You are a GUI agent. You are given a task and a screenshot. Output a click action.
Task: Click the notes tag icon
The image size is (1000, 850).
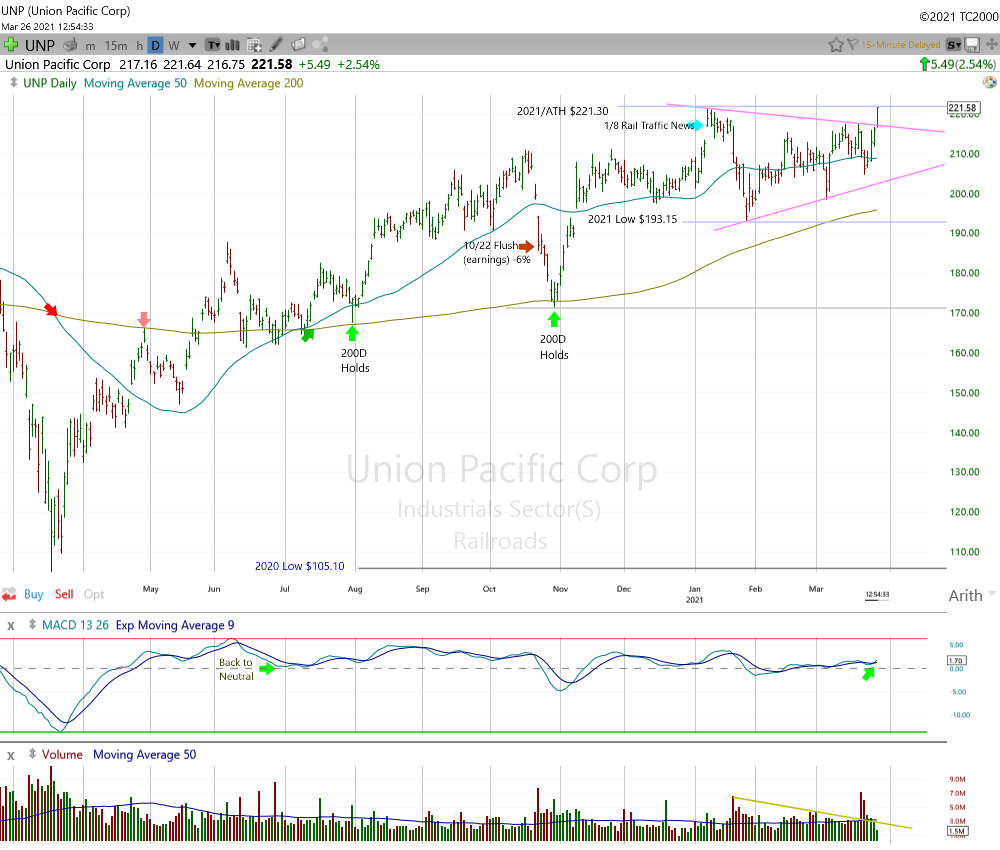tap(298, 44)
